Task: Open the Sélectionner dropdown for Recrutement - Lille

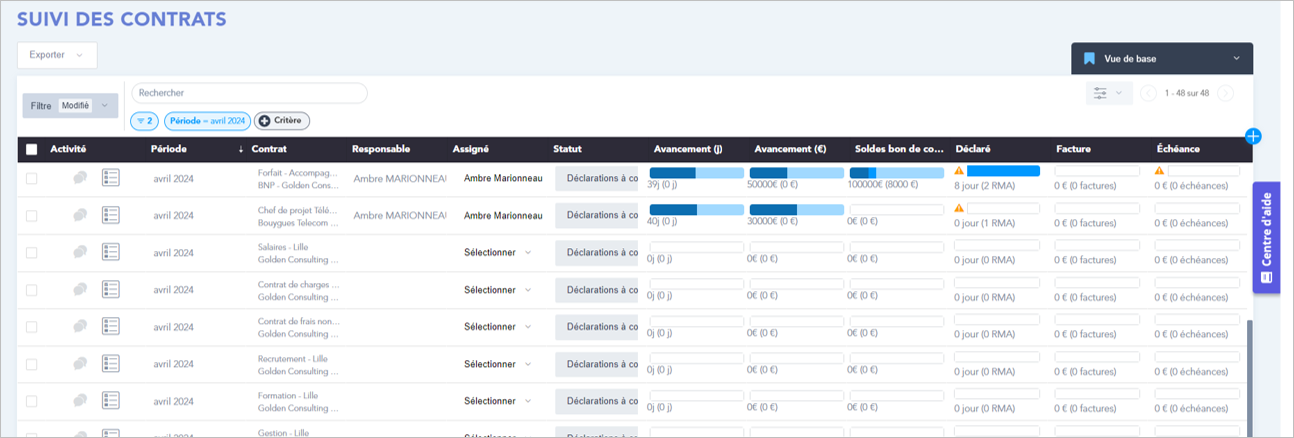Action: 497,363
